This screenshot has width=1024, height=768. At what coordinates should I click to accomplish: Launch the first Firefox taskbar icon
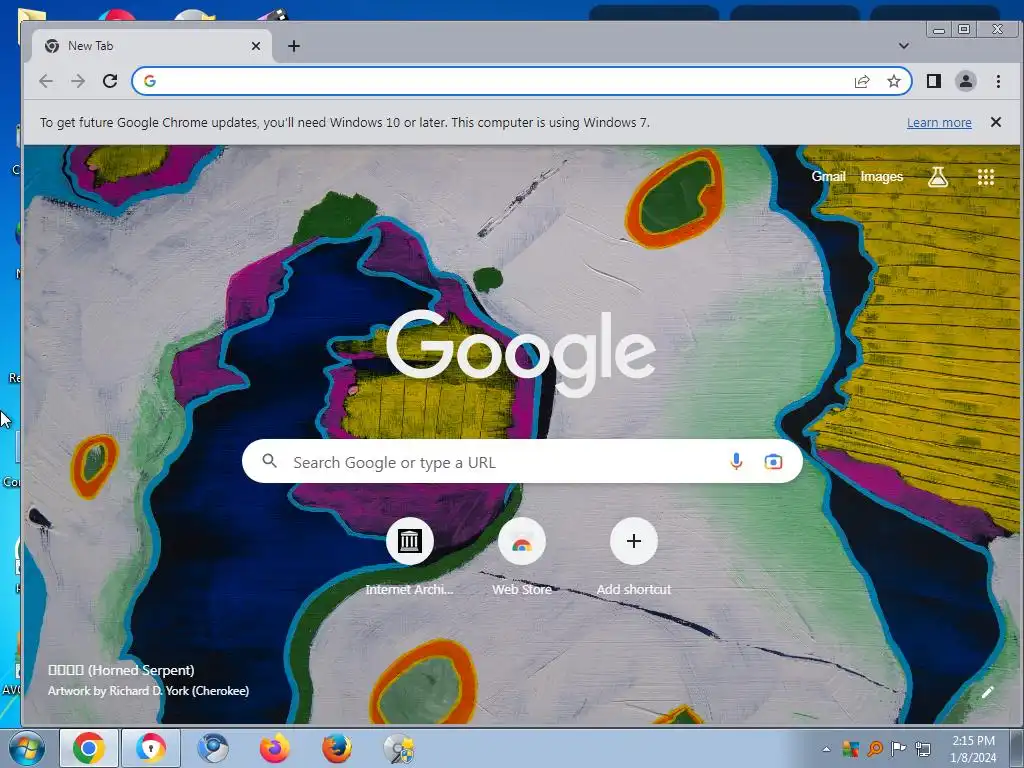tap(275, 748)
